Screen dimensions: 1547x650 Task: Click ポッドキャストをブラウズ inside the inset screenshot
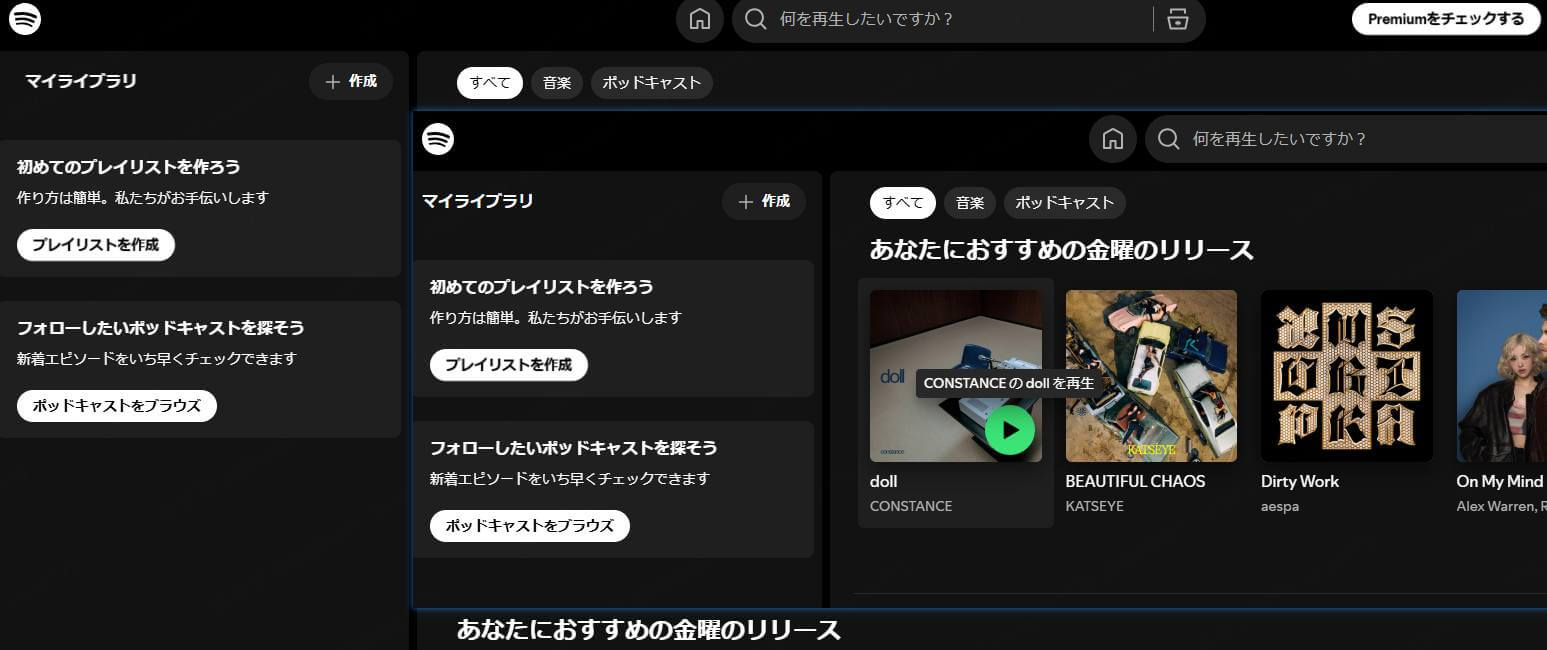click(530, 526)
